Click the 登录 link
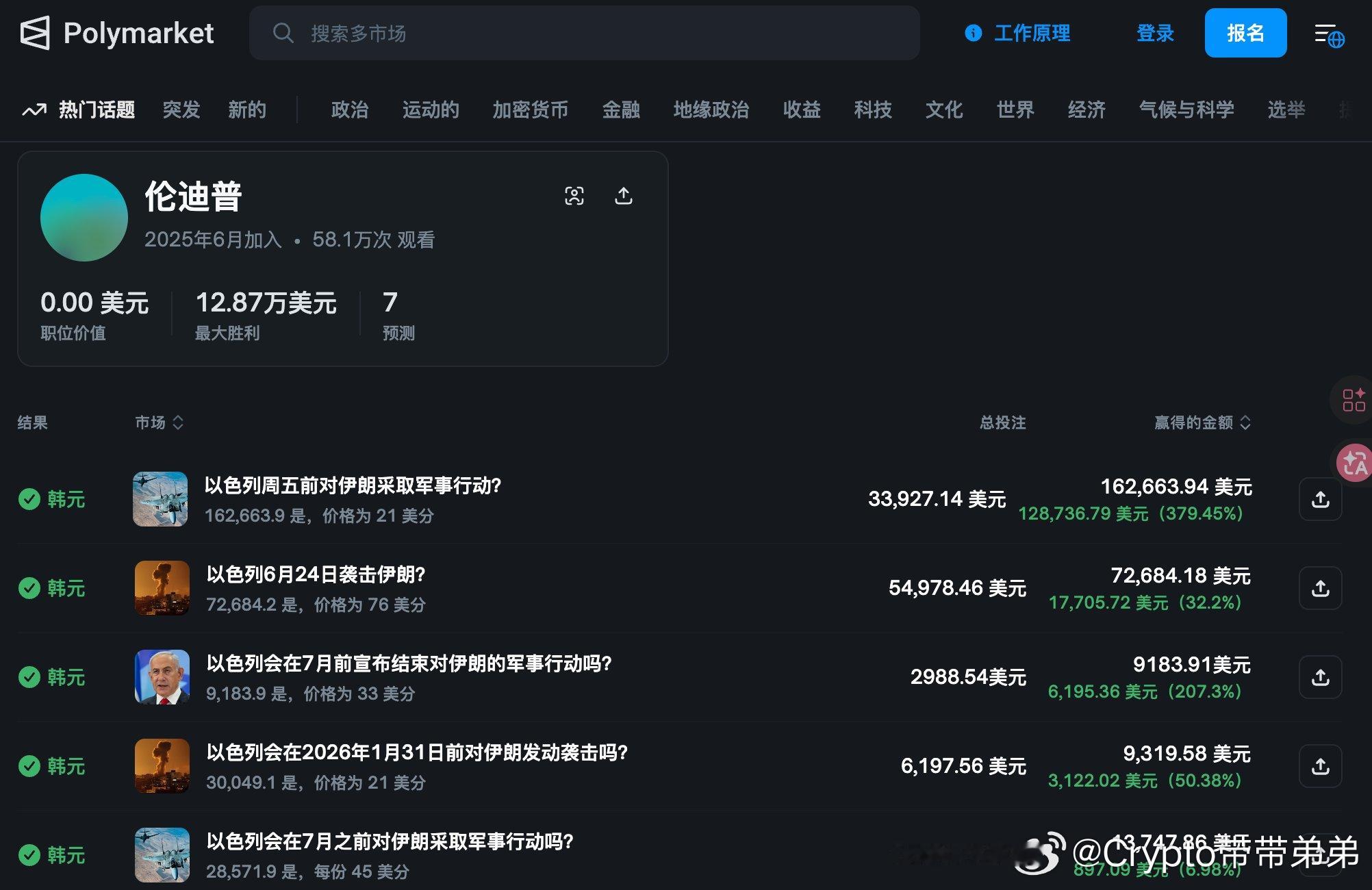The width and height of the screenshot is (1372, 890). 1155,33
